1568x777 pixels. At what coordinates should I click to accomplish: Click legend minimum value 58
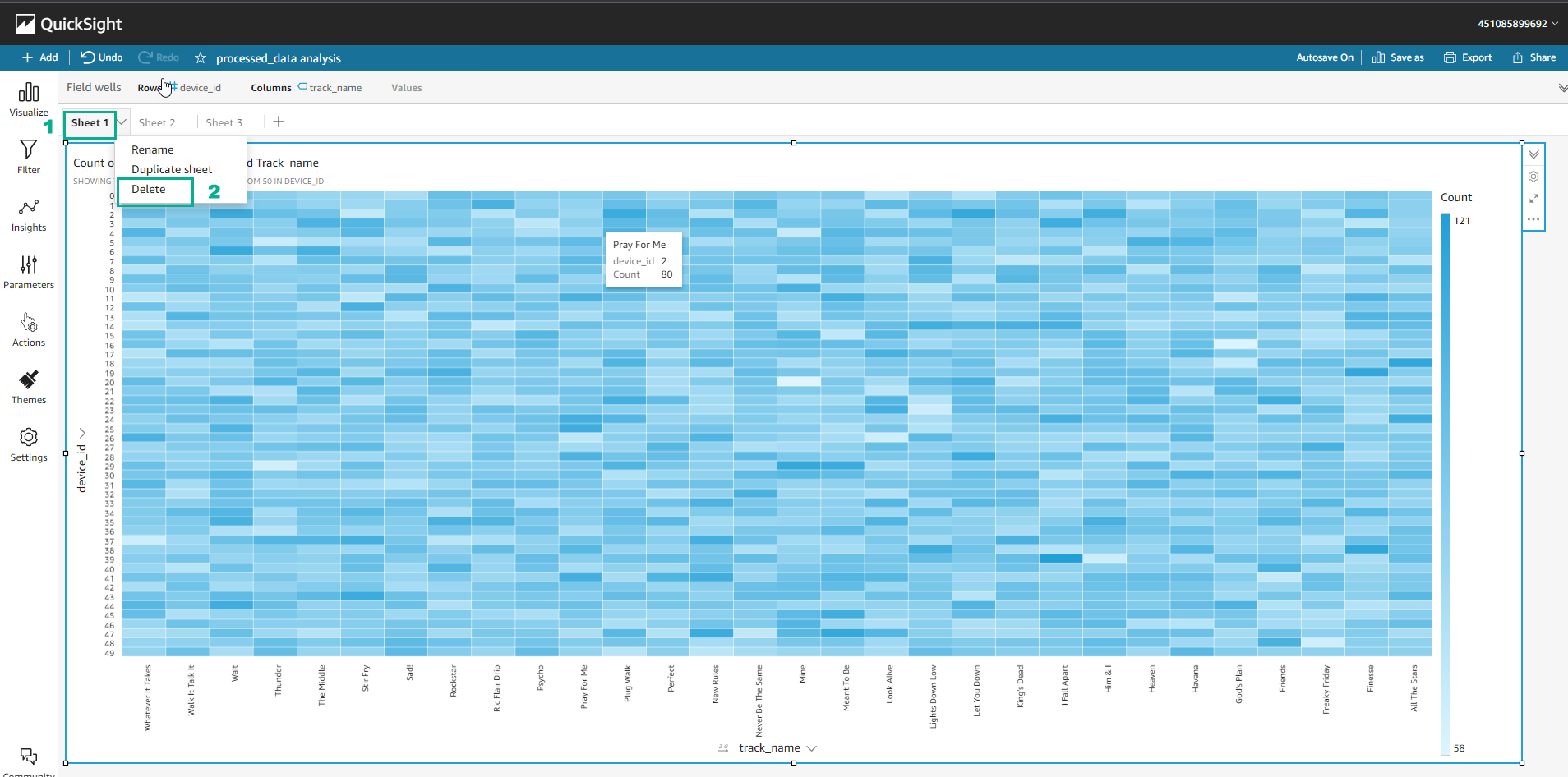pos(1459,748)
